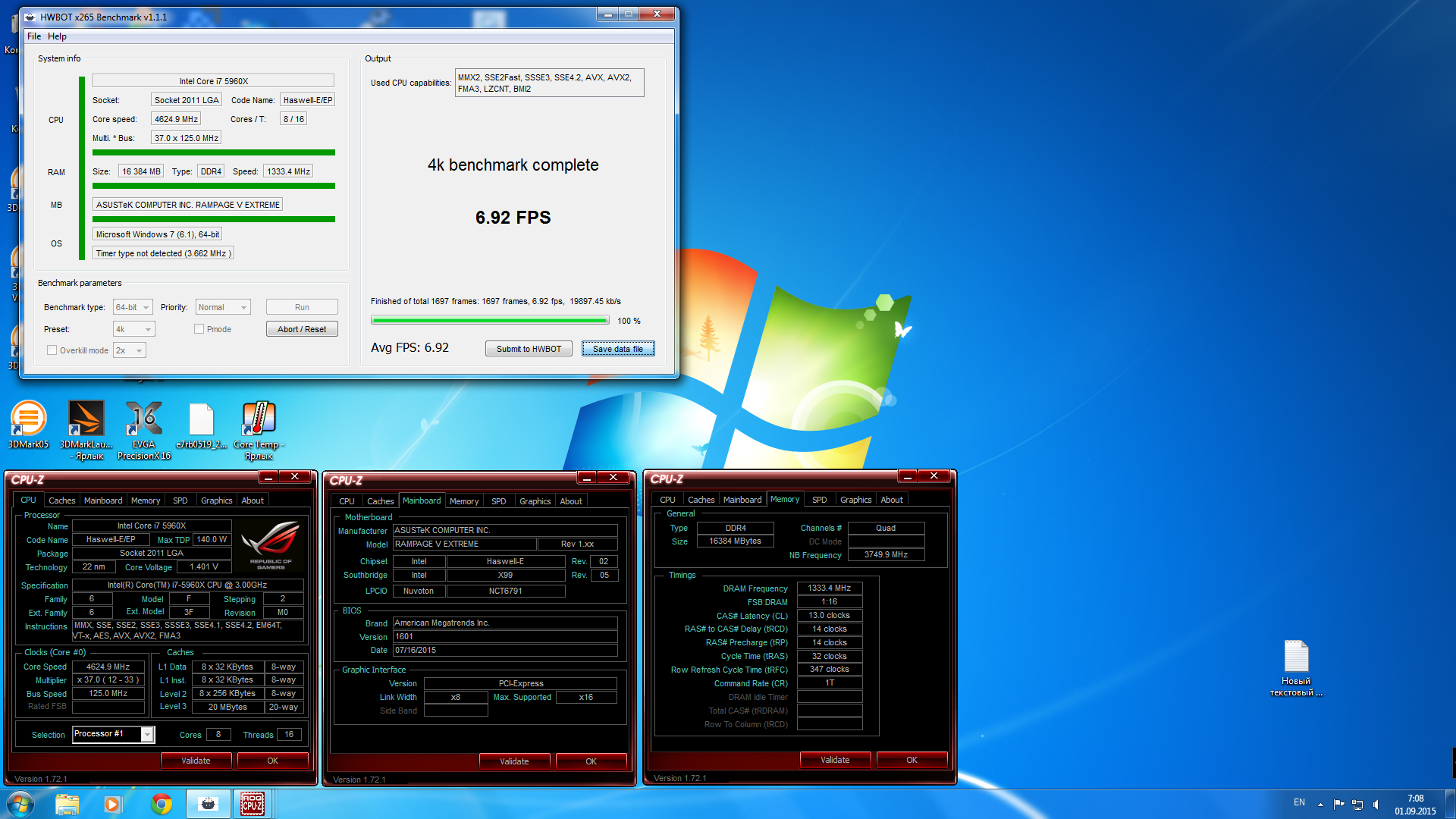Open the Overkill mode 2x dropdown

130,350
